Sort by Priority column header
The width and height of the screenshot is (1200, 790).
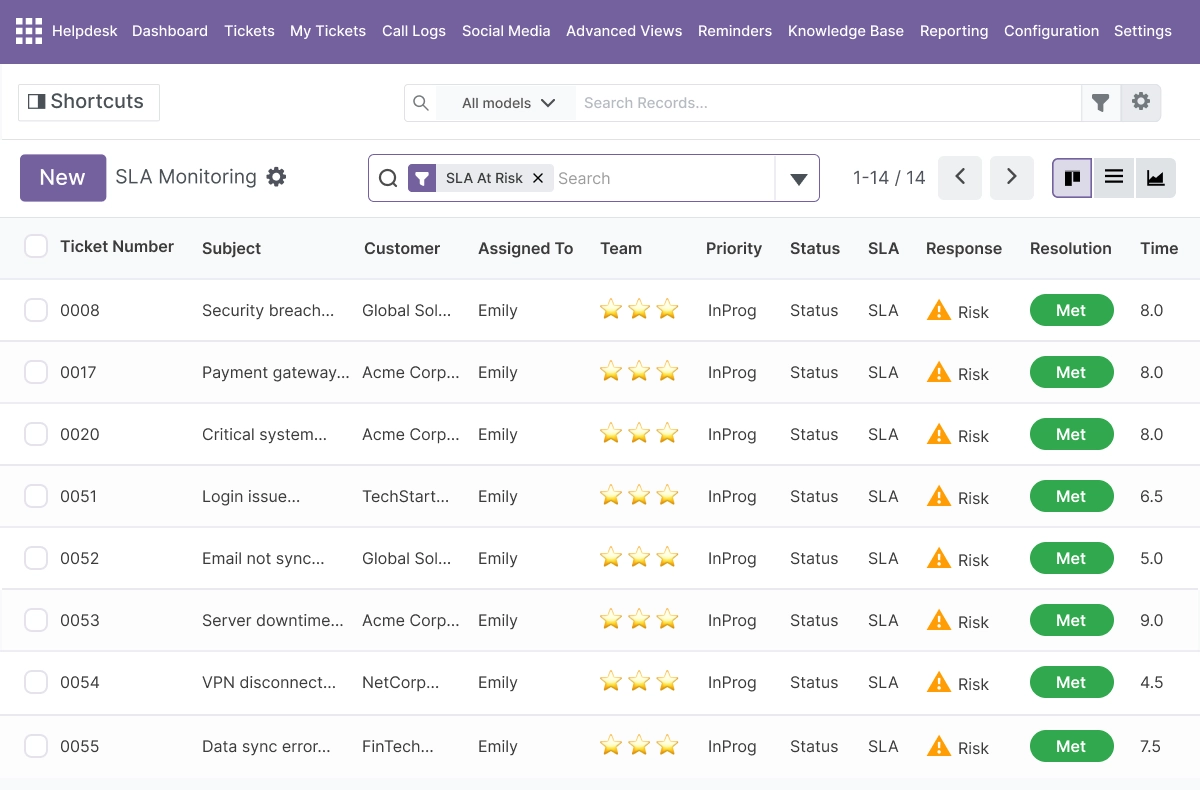pyautogui.click(x=734, y=248)
